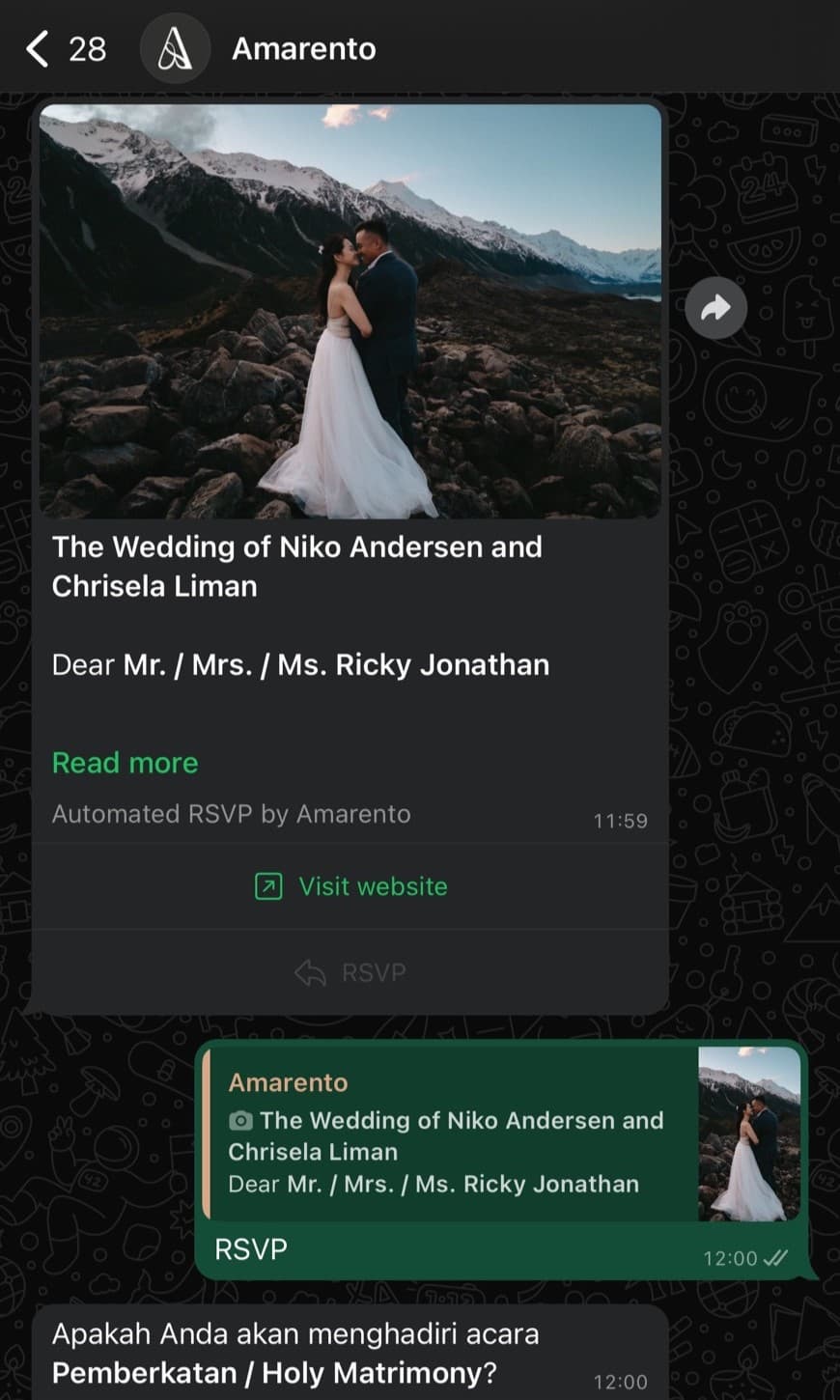The height and width of the screenshot is (1400, 840).
Task: Tap the camera icon in the quoted message
Action: 240,1121
